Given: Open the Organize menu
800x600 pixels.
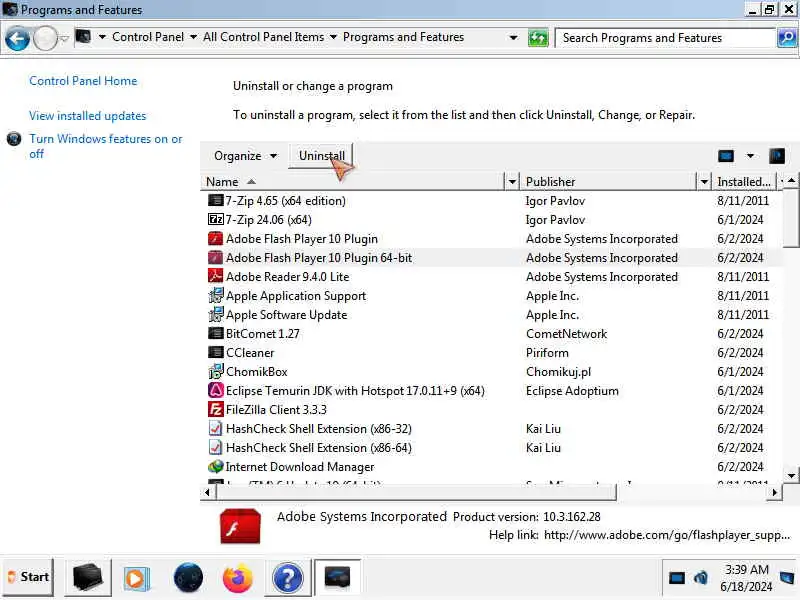Looking at the screenshot, I should [245, 156].
